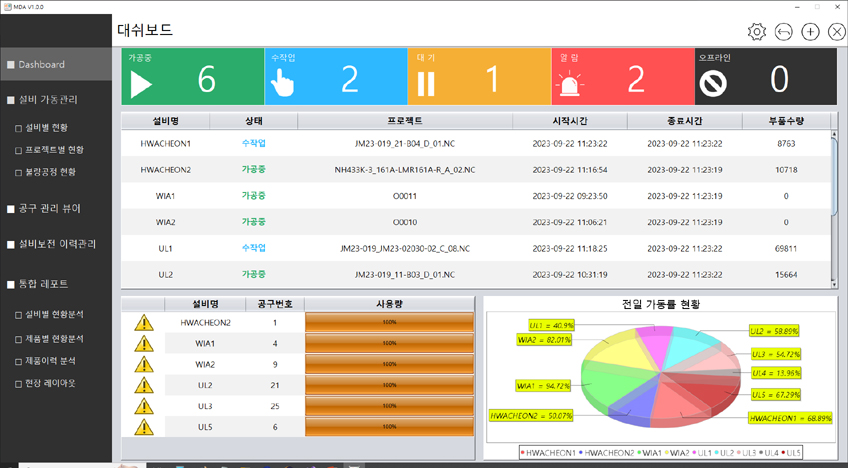This screenshot has height=468, width=848.
Task: Open 설비보전 이력관리 from the sidebar
Action: [x=57, y=244]
